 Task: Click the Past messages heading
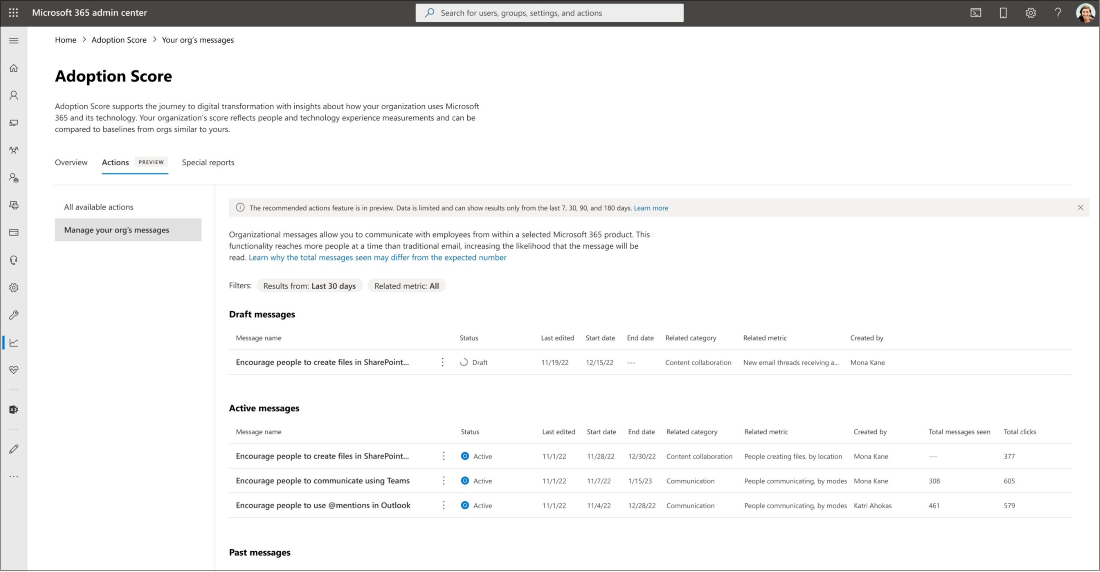(x=260, y=552)
